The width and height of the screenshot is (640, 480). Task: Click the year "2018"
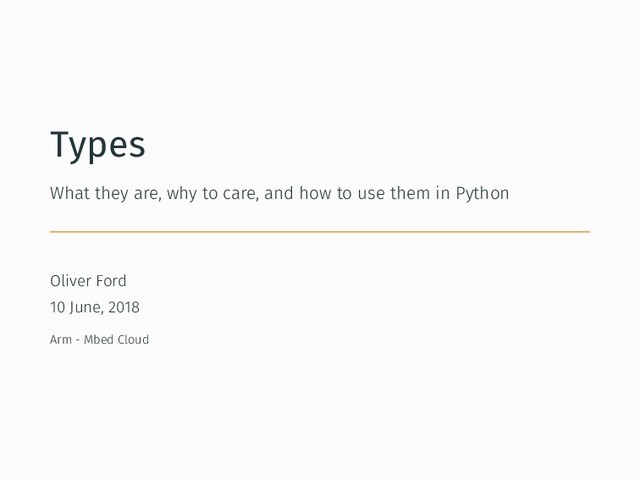pos(124,307)
